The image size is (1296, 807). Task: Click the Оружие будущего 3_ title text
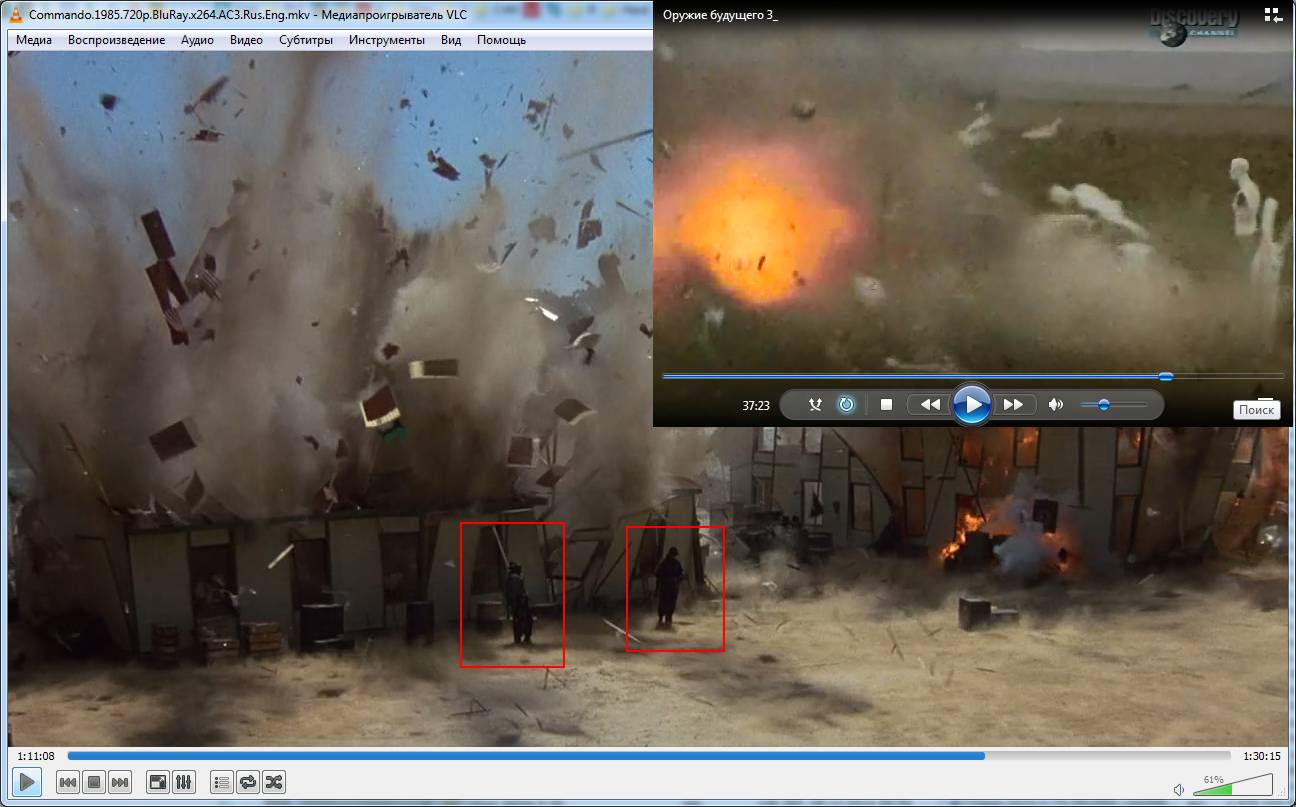[720, 15]
